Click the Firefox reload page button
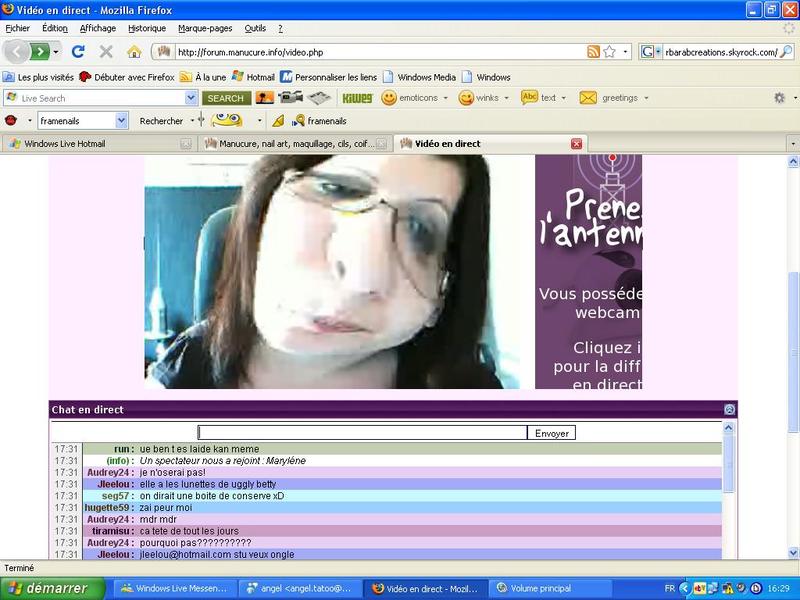Screen dimensions: 800x600 (x=78, y=51)
